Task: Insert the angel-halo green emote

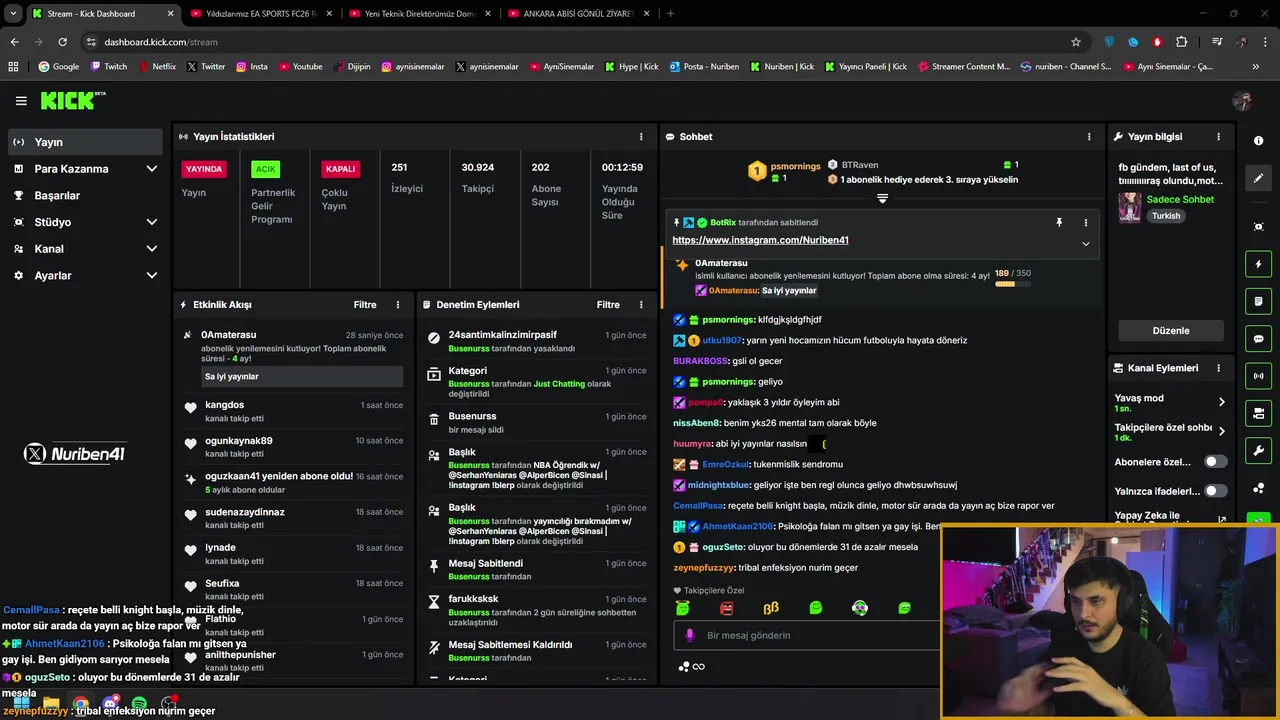Action: point(682,608)
